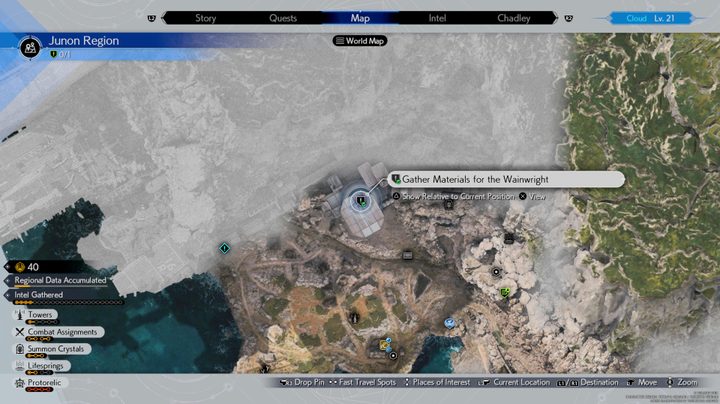Select the green shield quest marker on cliffs

click(x=505, y=292)
